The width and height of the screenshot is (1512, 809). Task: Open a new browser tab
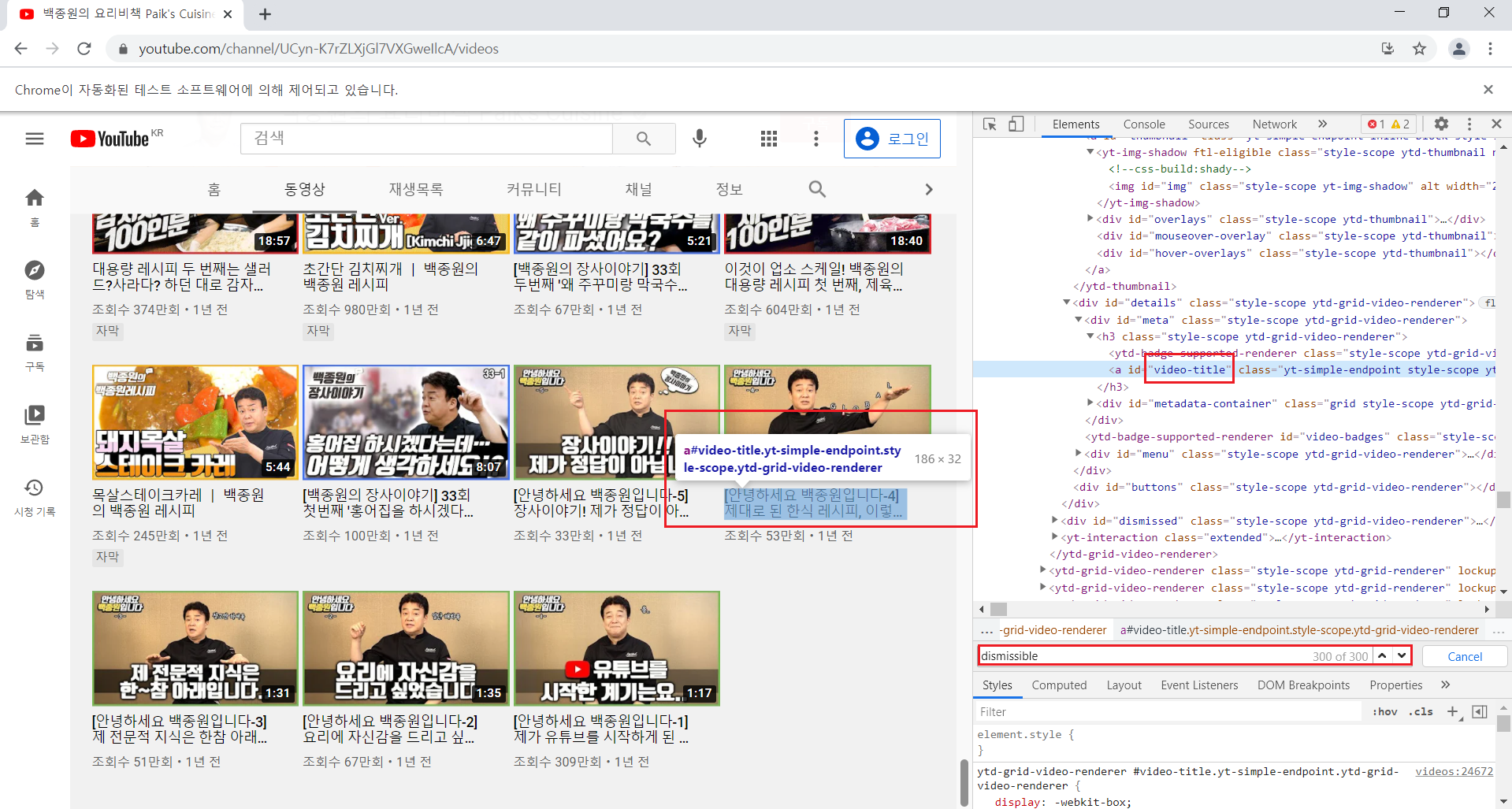[265, 14]
